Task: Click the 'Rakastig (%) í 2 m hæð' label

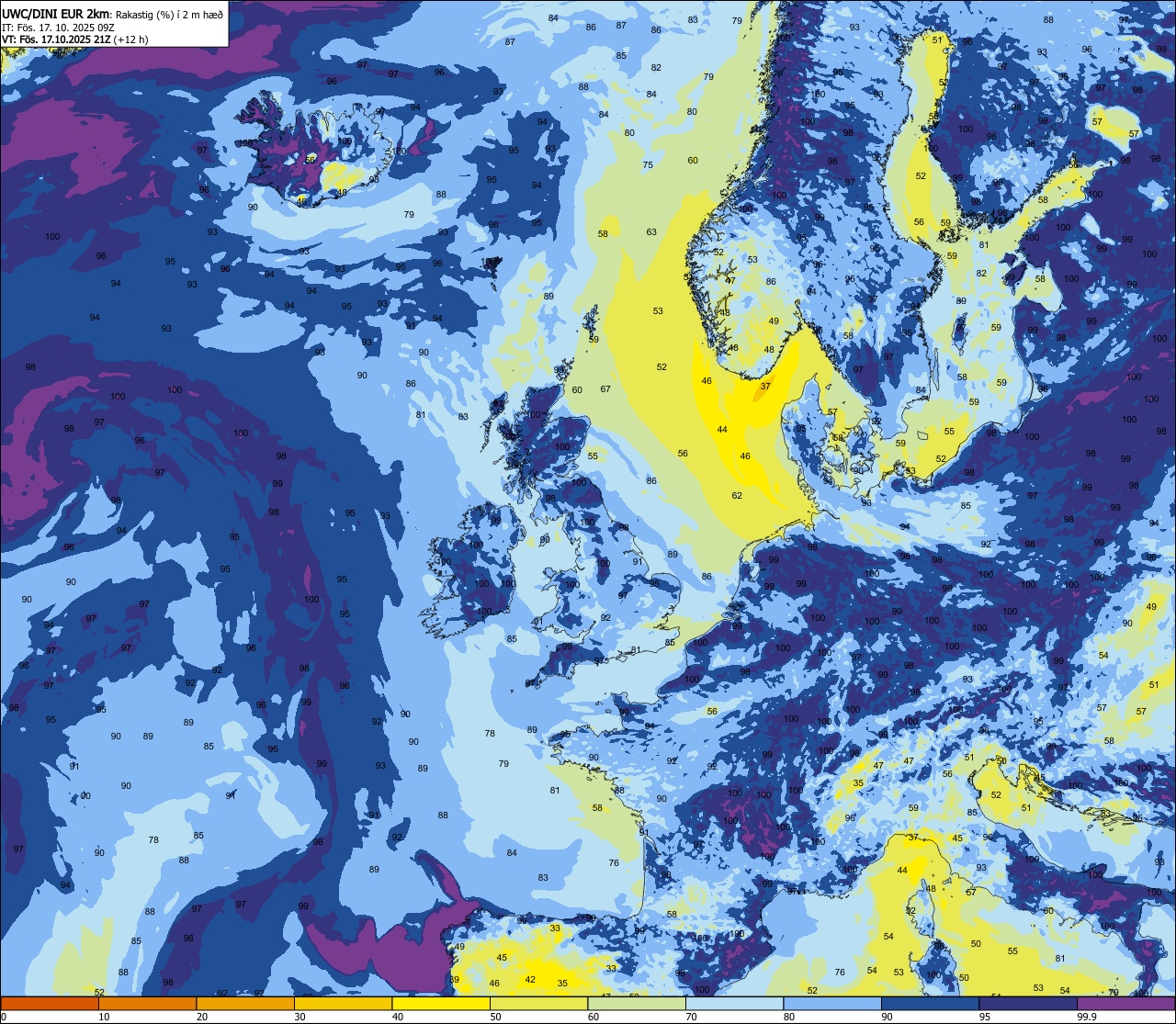Action: pos(169,14)
